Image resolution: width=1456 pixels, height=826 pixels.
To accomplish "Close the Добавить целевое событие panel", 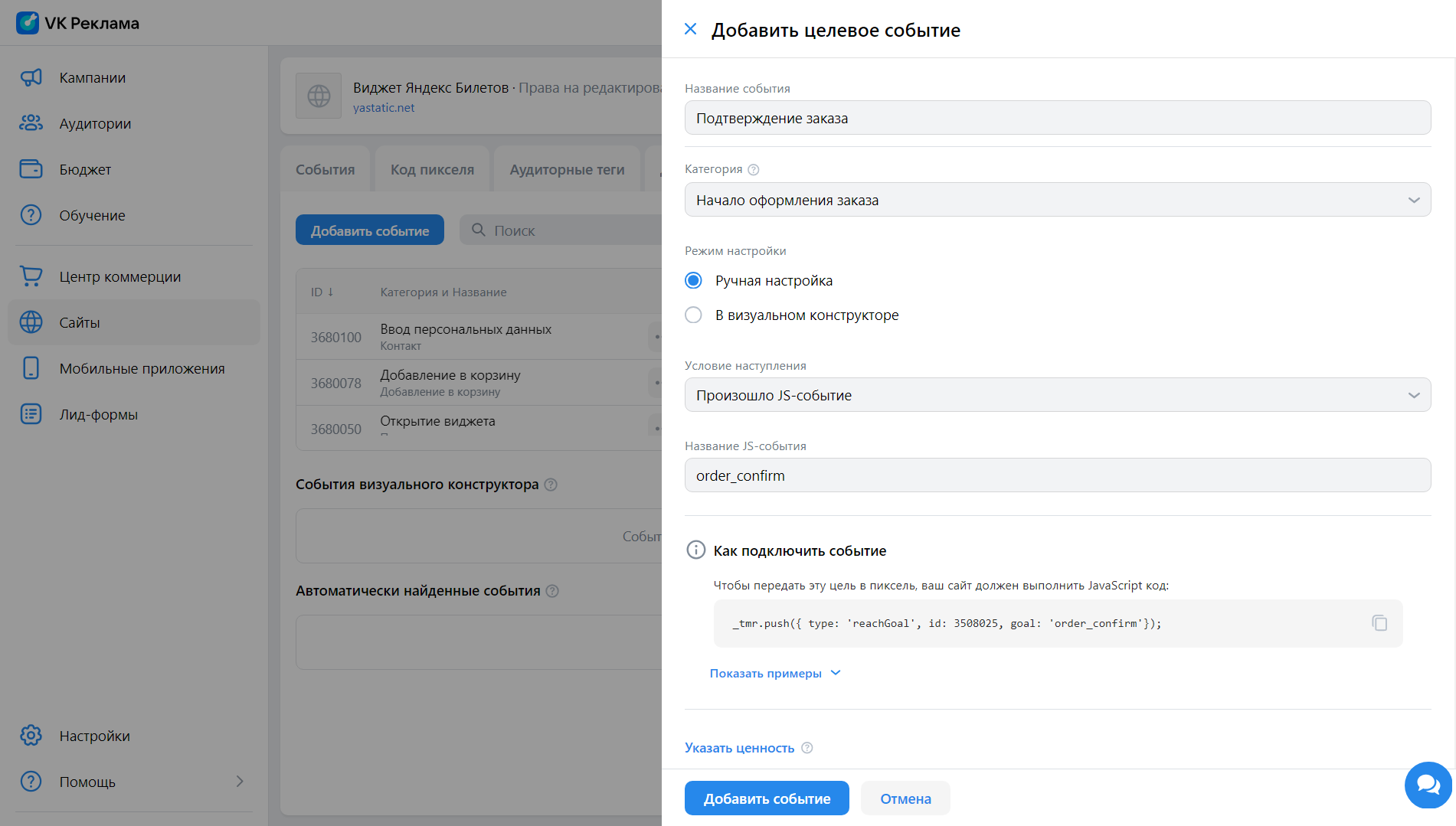I will [x=690, y=29].
